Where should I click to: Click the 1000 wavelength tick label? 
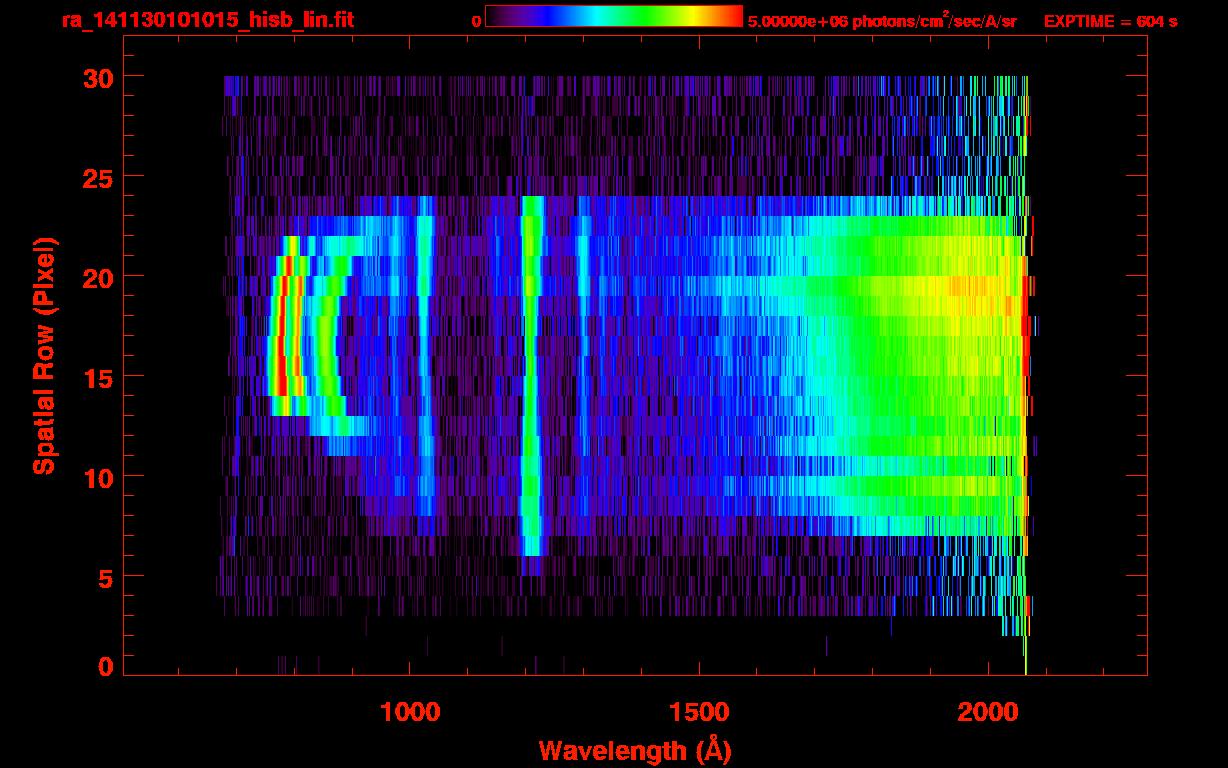click(x=409, y=712)
